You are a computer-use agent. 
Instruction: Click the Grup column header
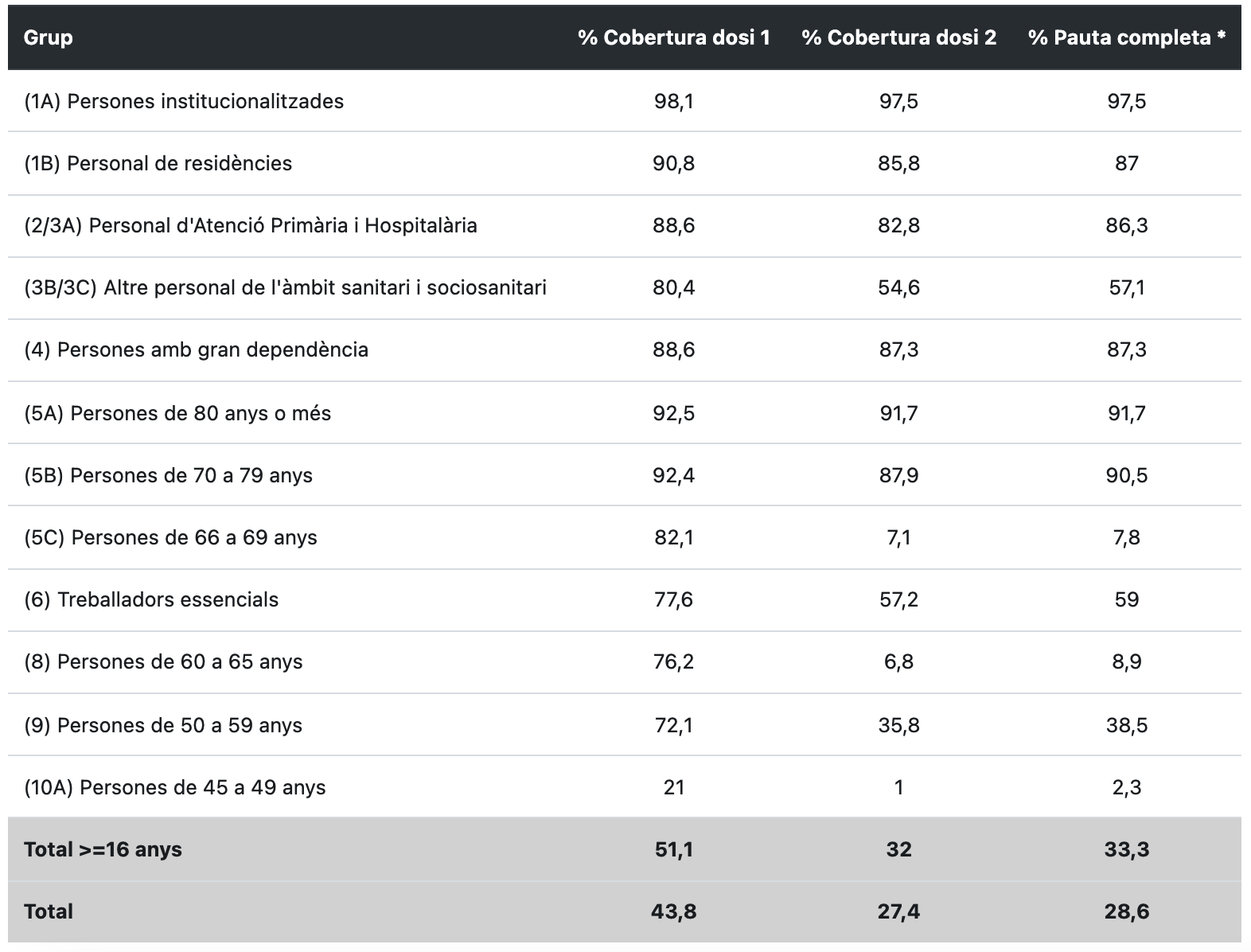tap(48, 37)
